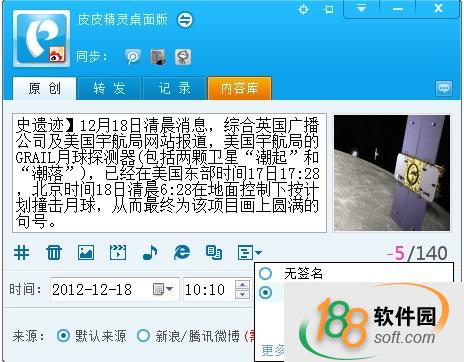Choose the 默认来源 source radio button
The width and height of the screenshot is (464, 362).
63,336
